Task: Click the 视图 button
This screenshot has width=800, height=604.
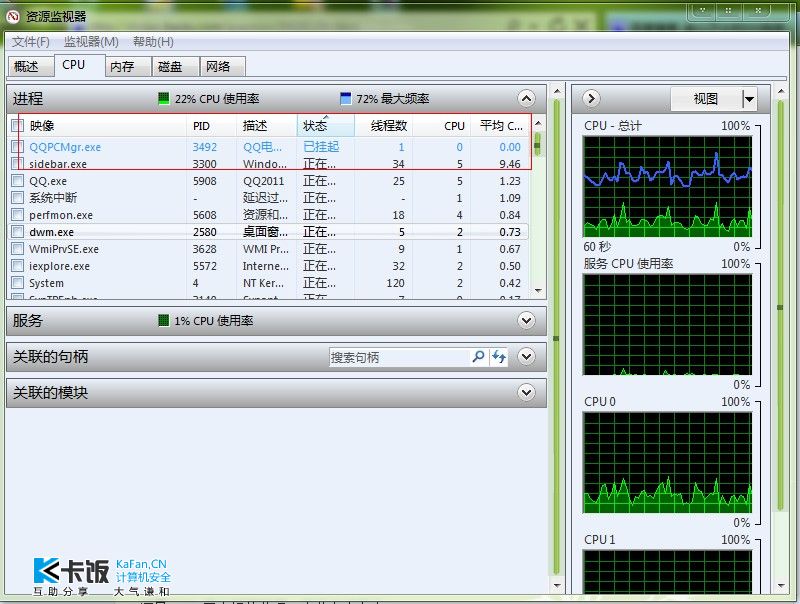Action: [x=706, y=98]
